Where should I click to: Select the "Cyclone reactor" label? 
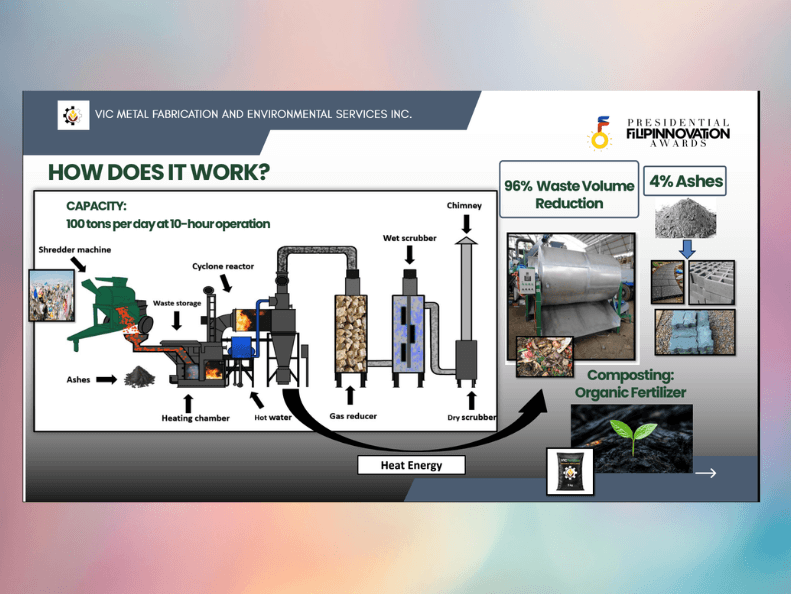tap(223, 266)
